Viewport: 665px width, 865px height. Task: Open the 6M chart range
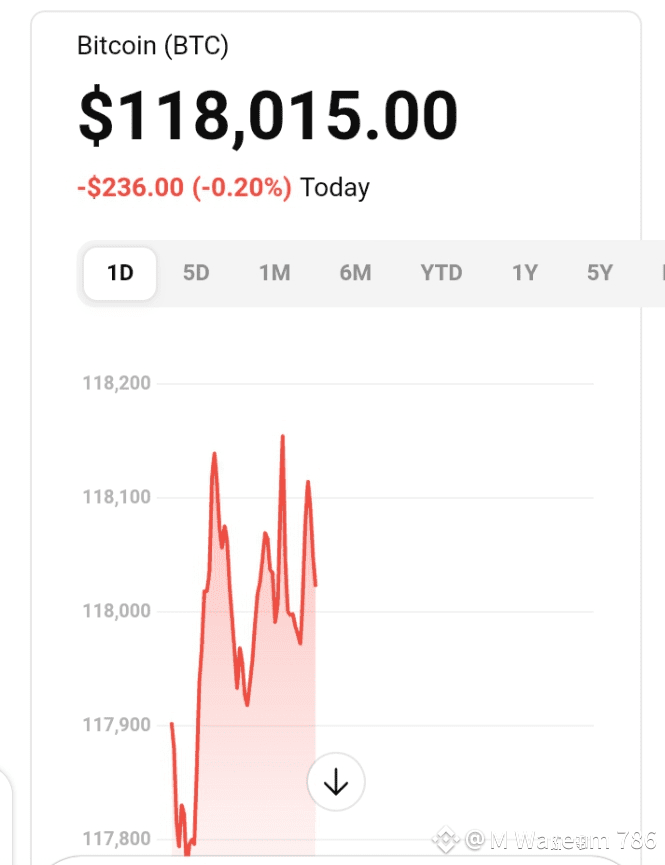point(355,273)
